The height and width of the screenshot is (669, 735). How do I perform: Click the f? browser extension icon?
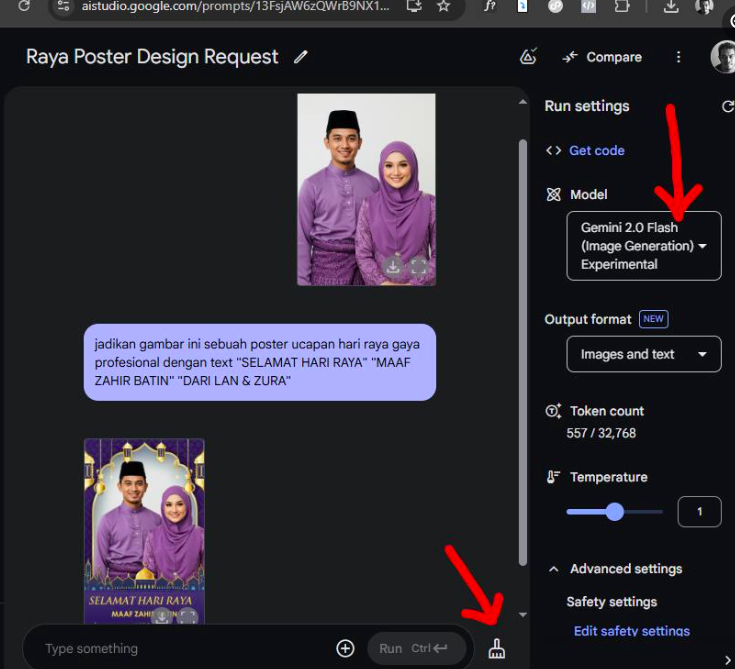click(489, 6)
